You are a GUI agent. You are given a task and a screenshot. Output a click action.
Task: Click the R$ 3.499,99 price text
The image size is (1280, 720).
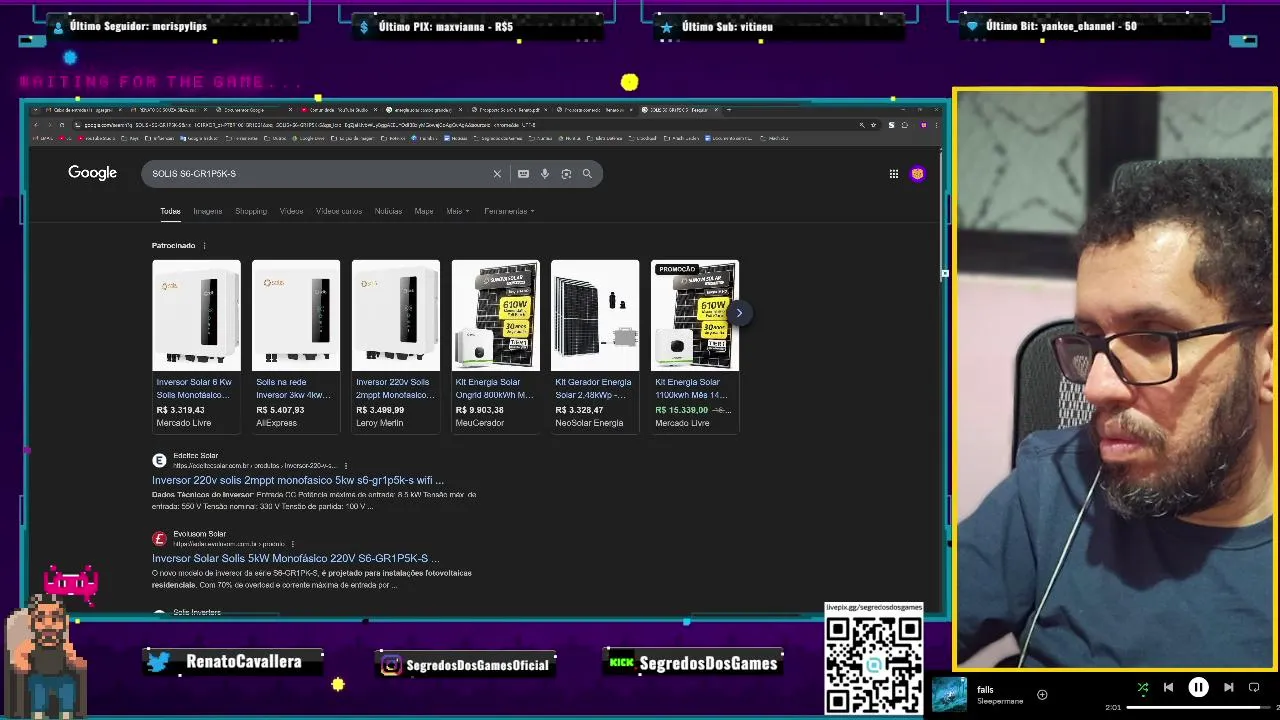pyautogui.click(x=380, y=410)
